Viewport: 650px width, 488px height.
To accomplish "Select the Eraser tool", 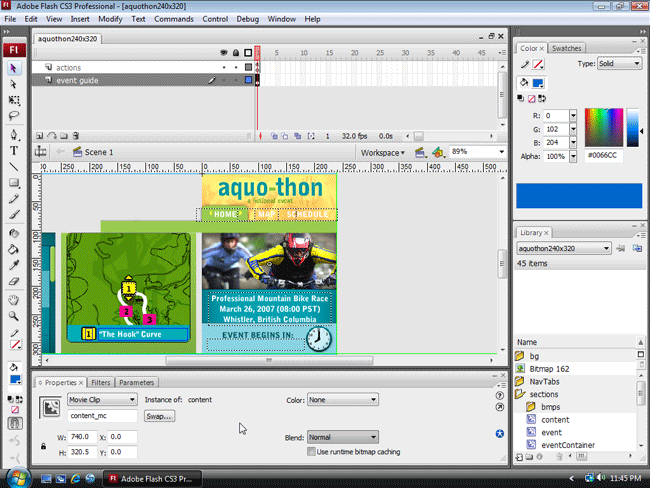I will (14, 282).
